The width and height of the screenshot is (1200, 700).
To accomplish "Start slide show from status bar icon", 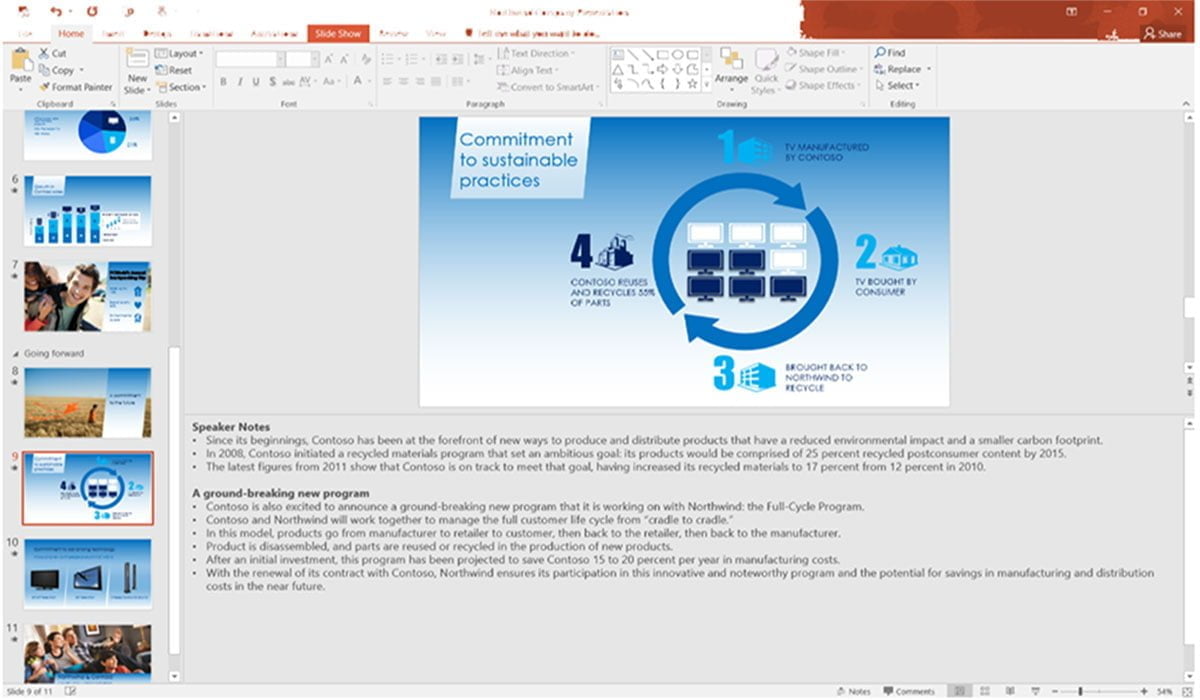I will pos(1033,691).
